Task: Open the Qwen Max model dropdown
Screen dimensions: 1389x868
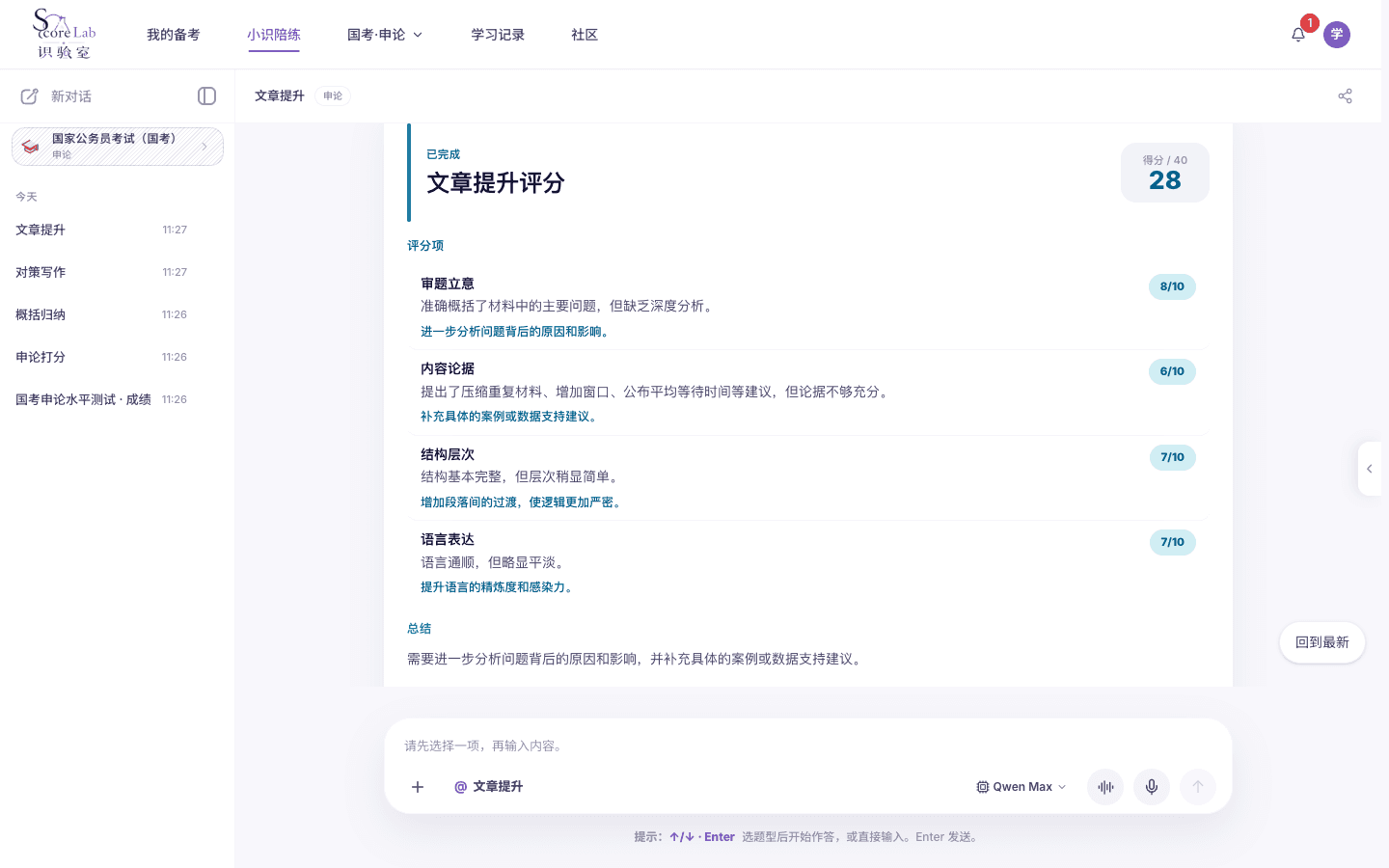Action: 1021,787
